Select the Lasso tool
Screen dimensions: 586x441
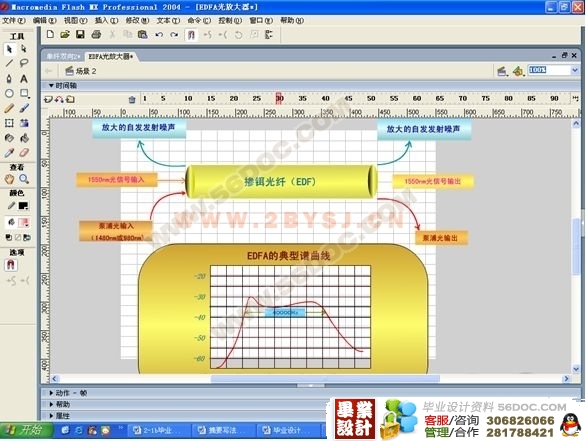(24, 63)
